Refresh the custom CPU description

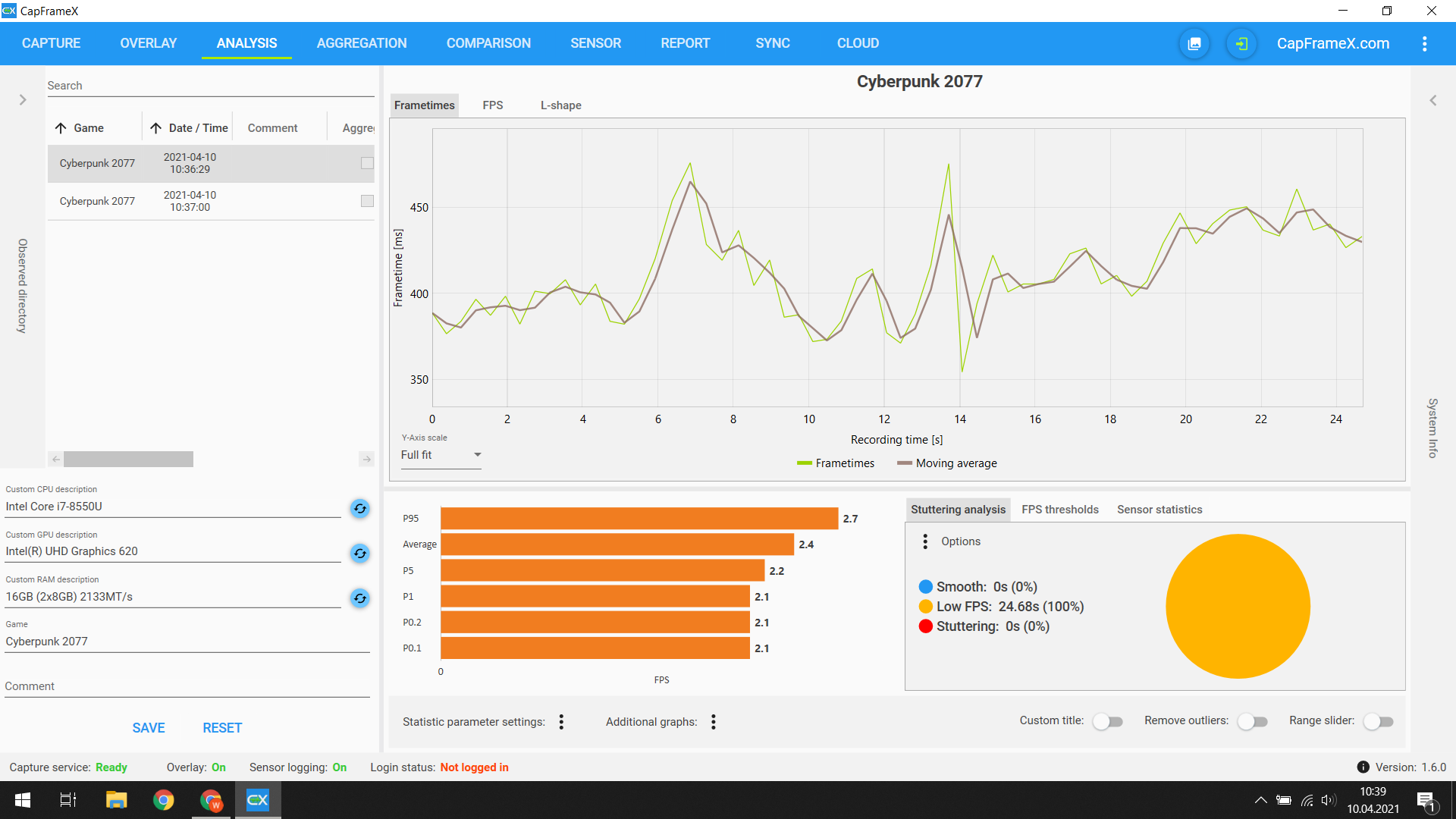pyautogui.click(x=360, y=509)
